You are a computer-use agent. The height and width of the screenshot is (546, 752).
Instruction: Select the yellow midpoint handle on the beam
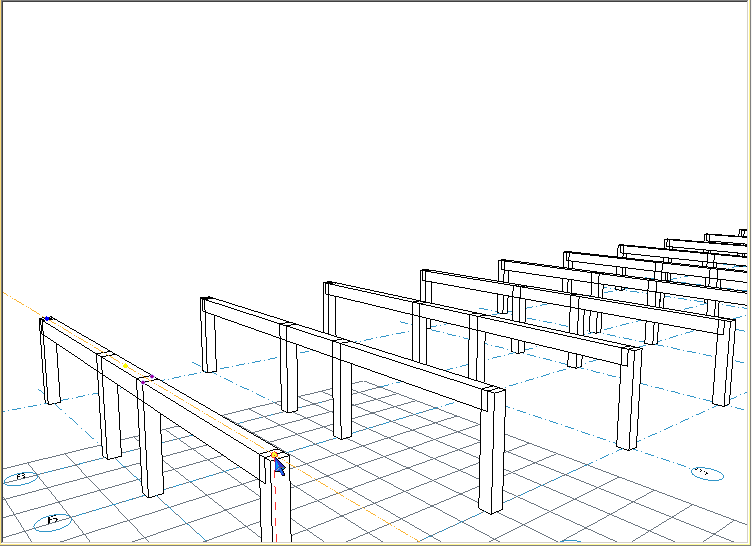coord(126,366)
